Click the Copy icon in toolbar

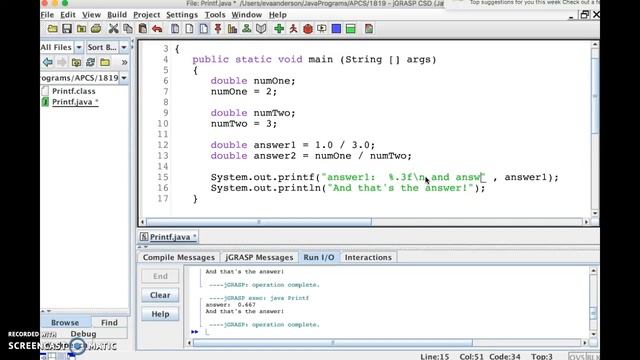[x=128, y=29]
